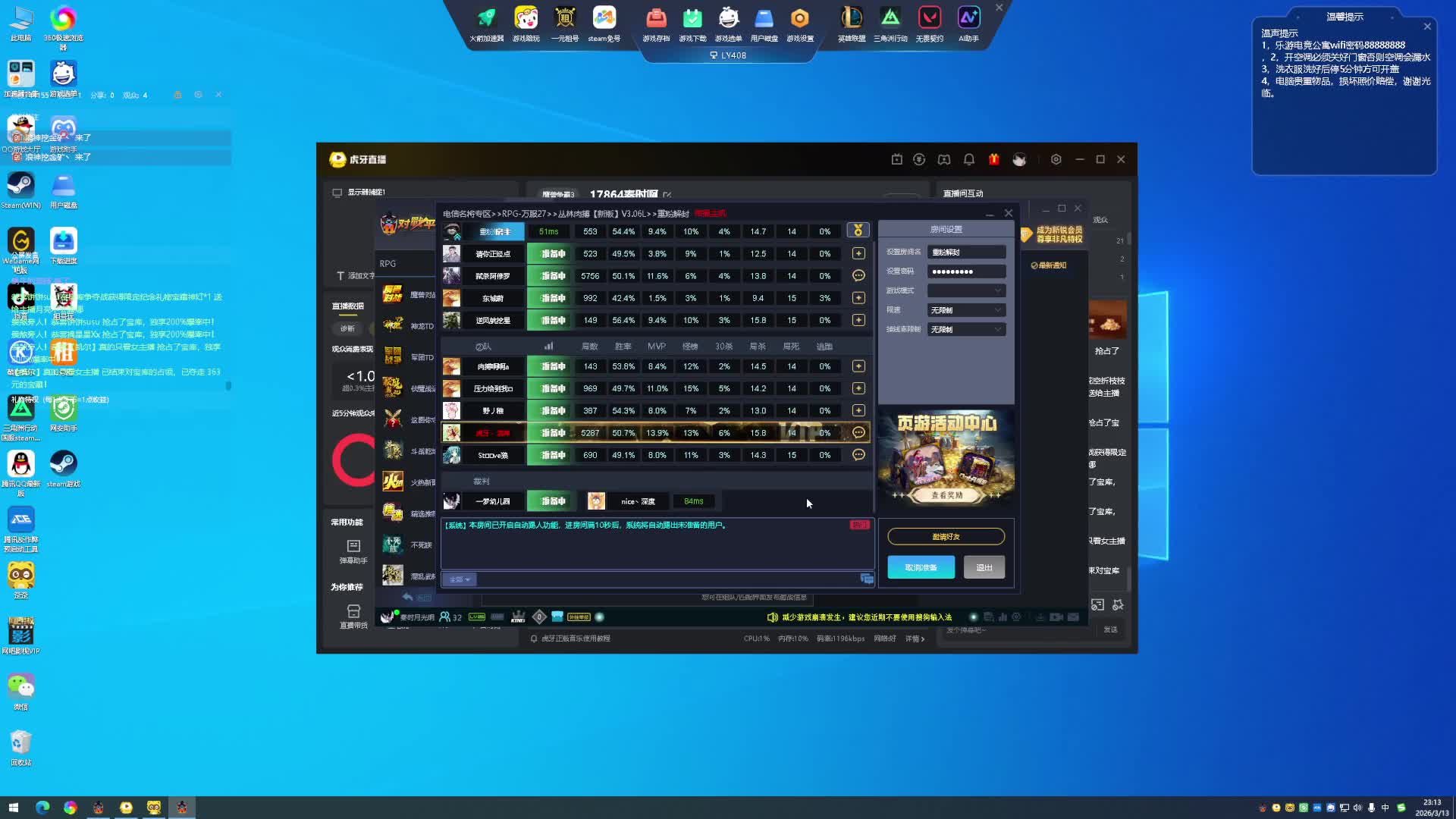The height and width of the screenshot is (819, 1456).
Task: Click the gold medal icon in host row
Action: (858, 231)
